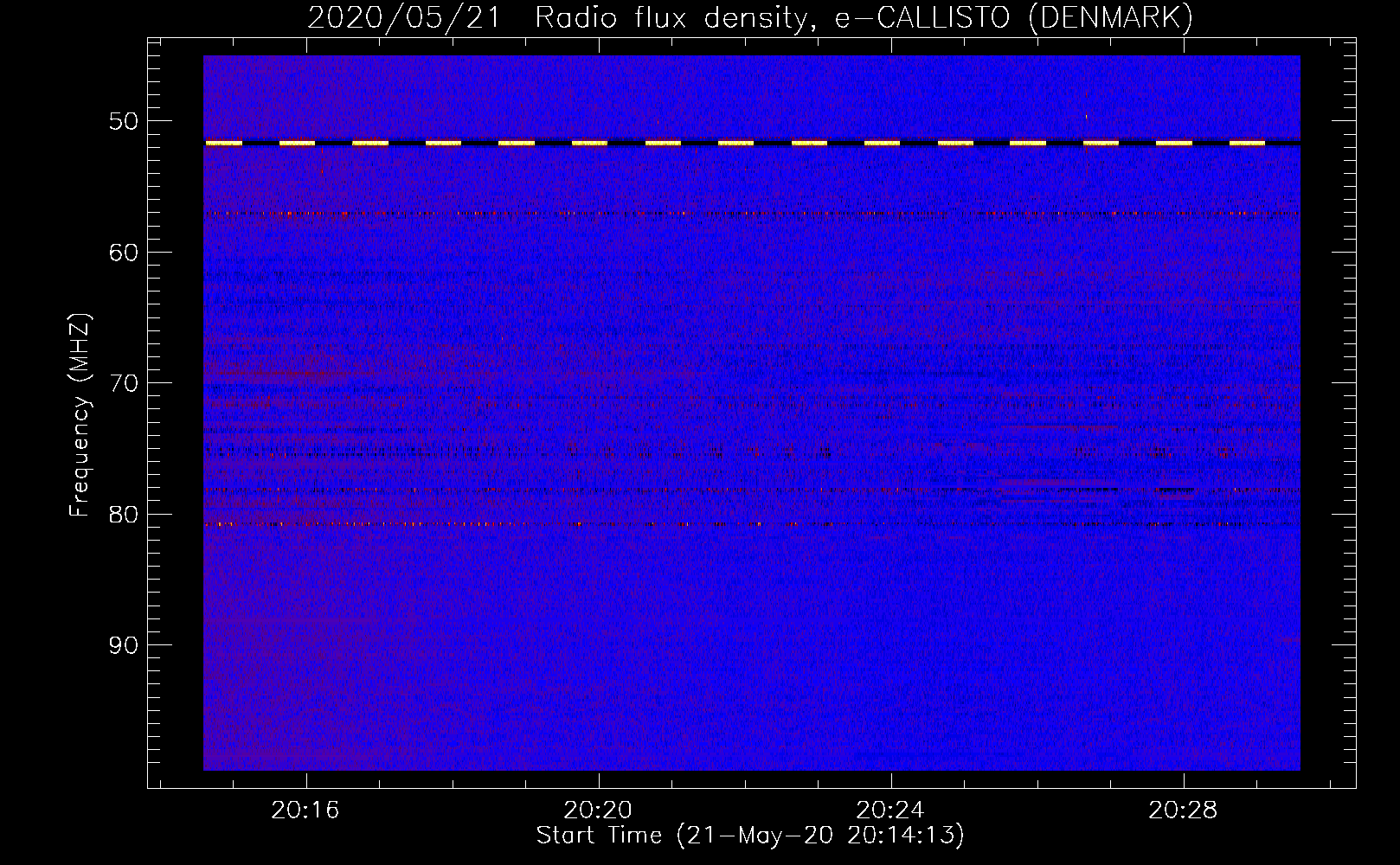1400x865 pixels.
Task: Click the 60 MHz frequency tick label
Action: (124, 252)
